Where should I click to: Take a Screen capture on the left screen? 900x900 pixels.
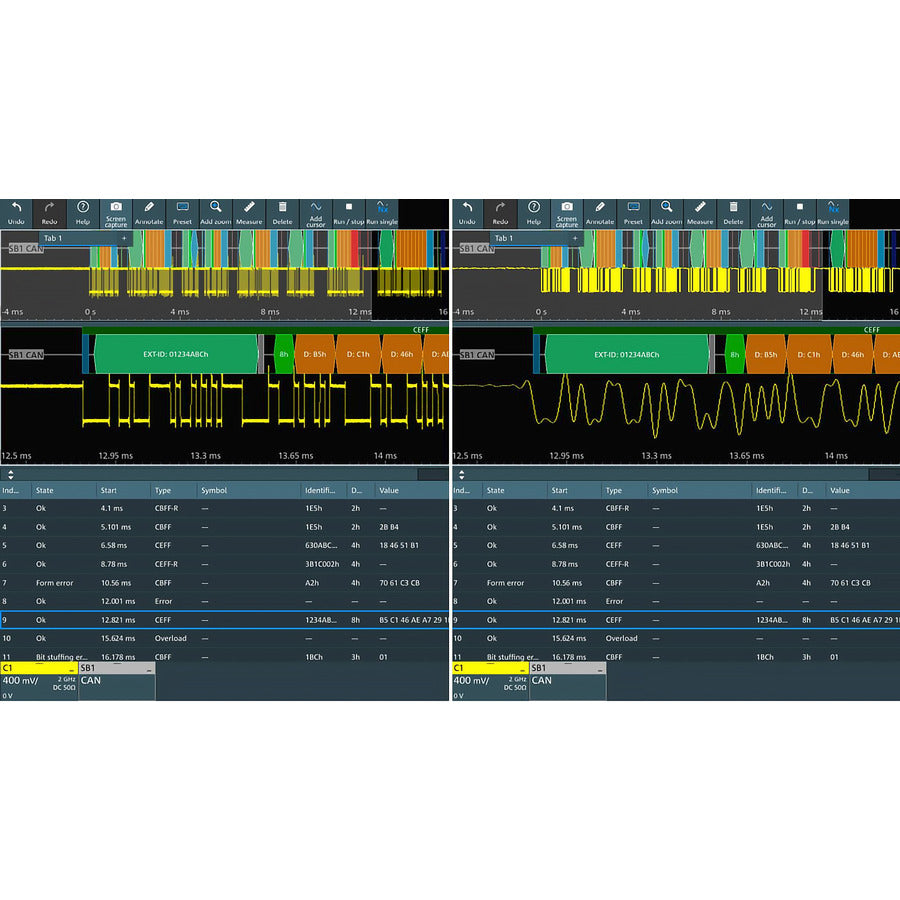point(116,214)
